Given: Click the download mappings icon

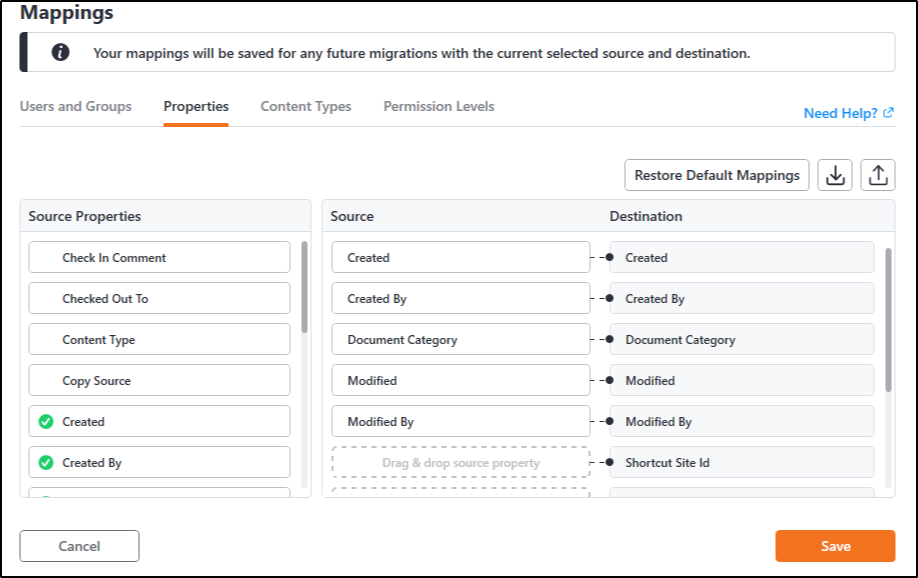Looking at the screenshot, I should [835, 175].
